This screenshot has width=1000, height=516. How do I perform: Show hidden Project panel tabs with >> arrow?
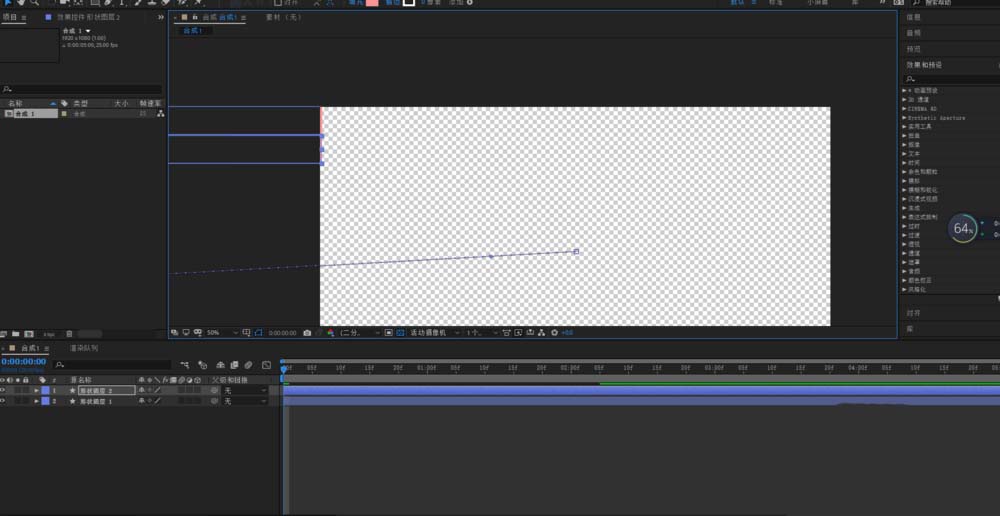pyautogui.click(x=161, y=17)
